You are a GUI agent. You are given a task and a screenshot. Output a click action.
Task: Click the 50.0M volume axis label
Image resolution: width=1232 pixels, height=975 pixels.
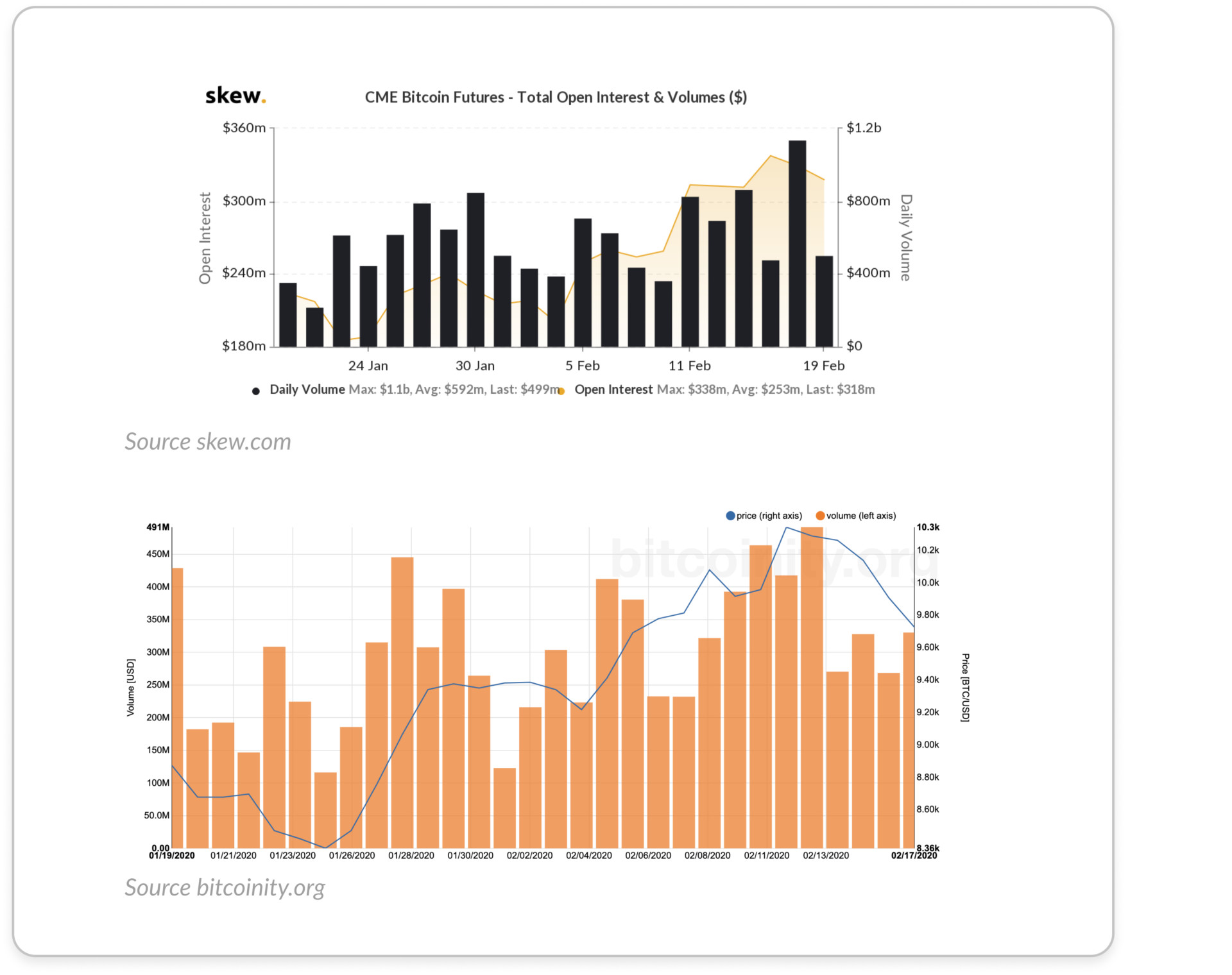(157, 815)
